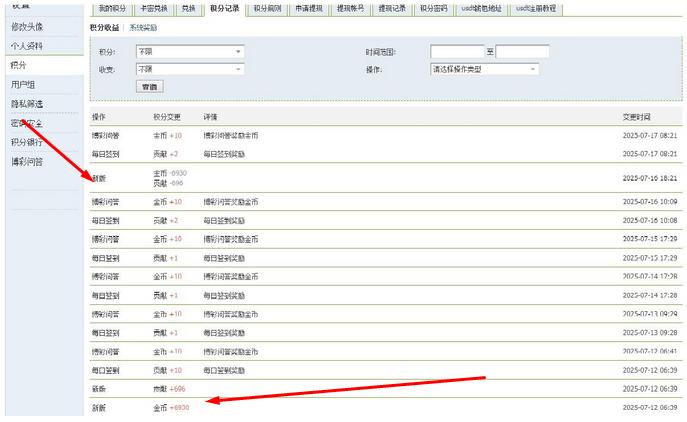
Task: Click 每日签到 in the 2025-07-13 09:28 row
Action: (106, 333)
